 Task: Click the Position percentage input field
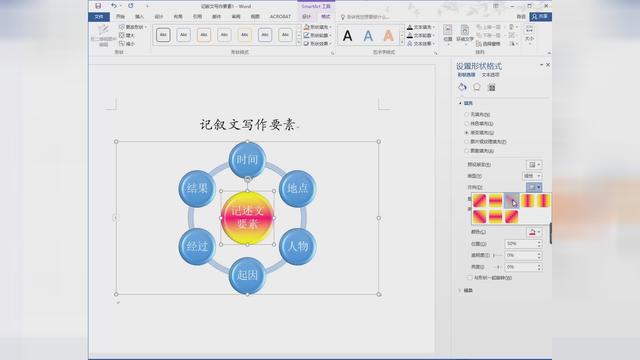[523, 244]
